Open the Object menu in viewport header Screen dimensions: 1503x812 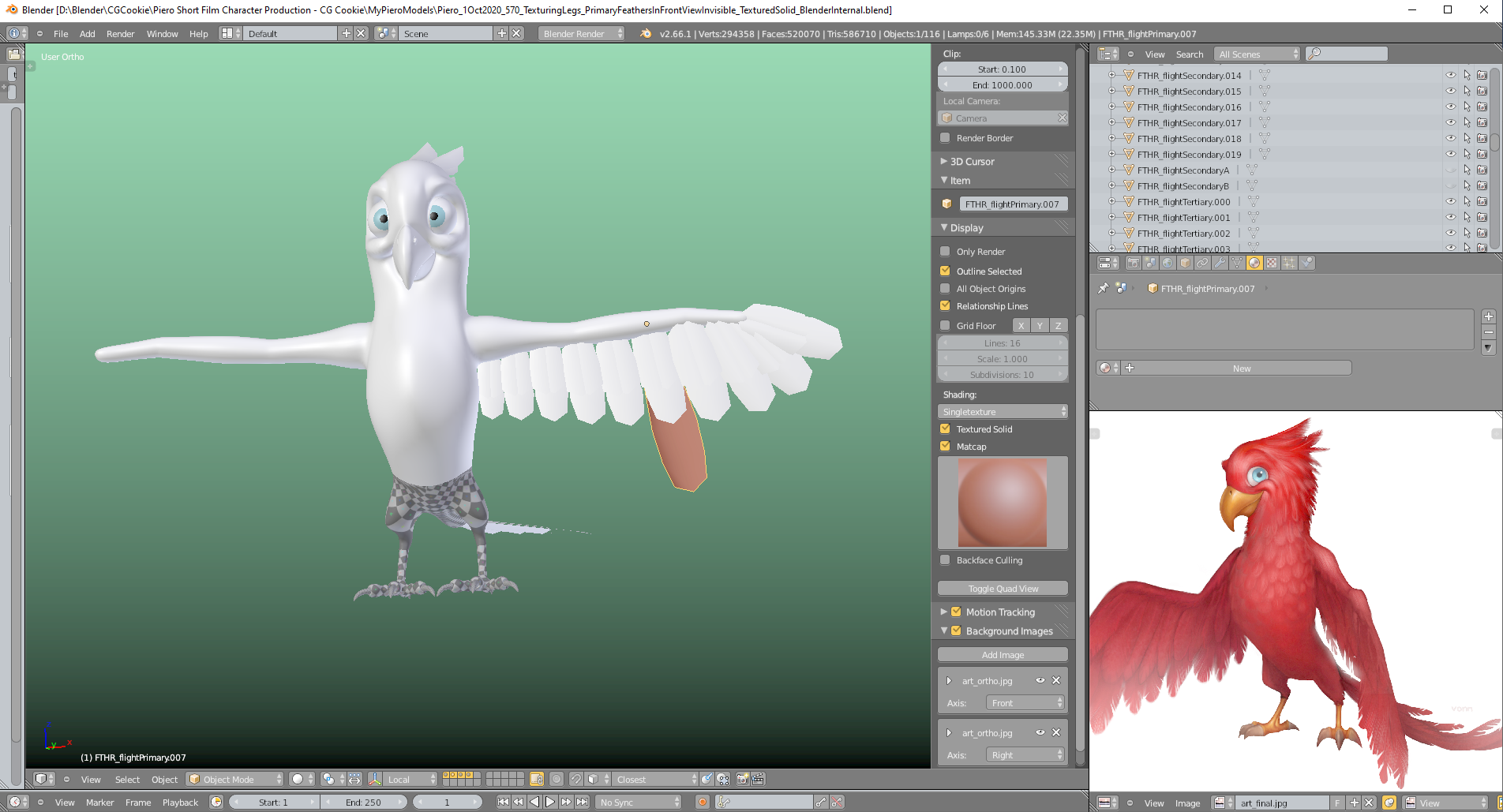tap(164, 779)
